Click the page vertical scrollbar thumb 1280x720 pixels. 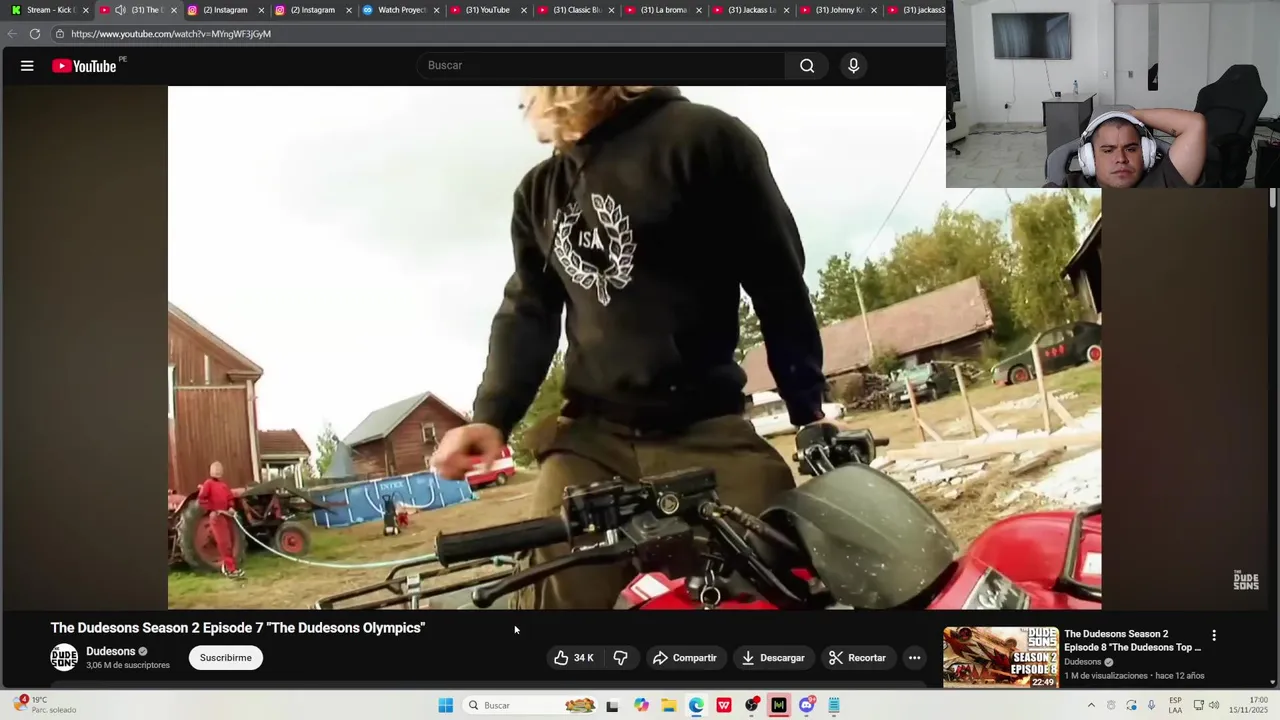point(1273,198)
